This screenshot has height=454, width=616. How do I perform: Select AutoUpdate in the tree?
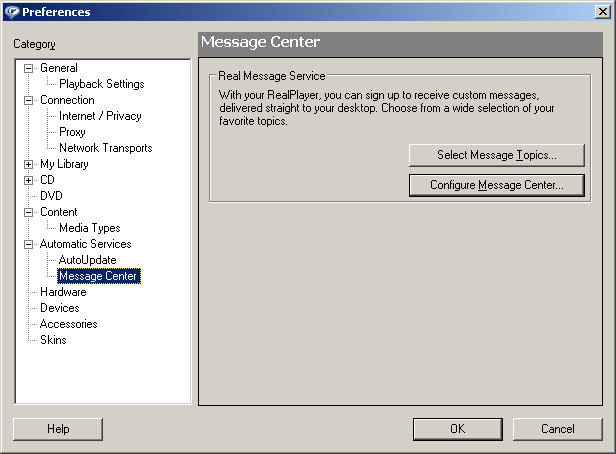(87, 260)
